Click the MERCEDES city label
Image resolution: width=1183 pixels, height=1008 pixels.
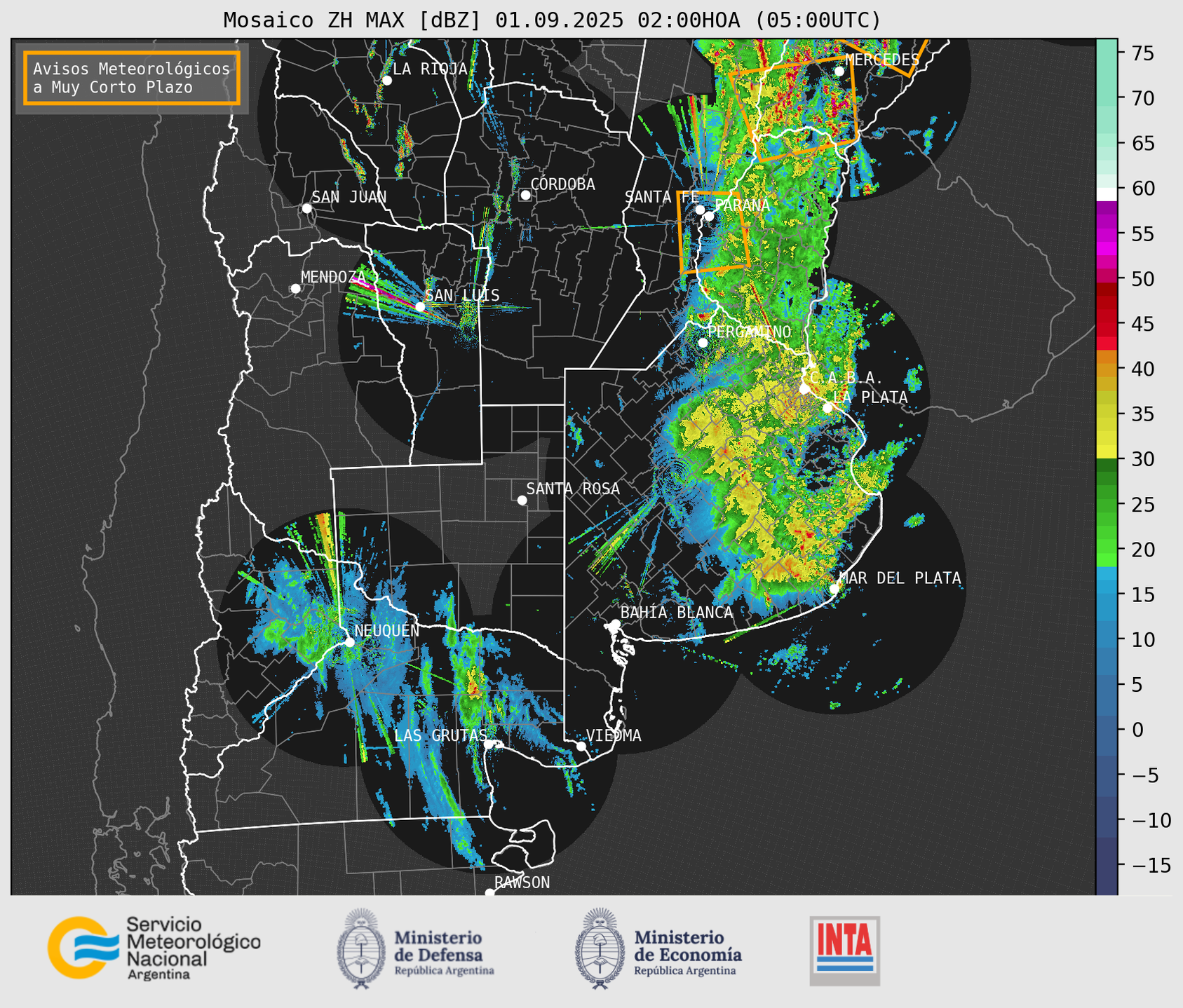[882, 60]
